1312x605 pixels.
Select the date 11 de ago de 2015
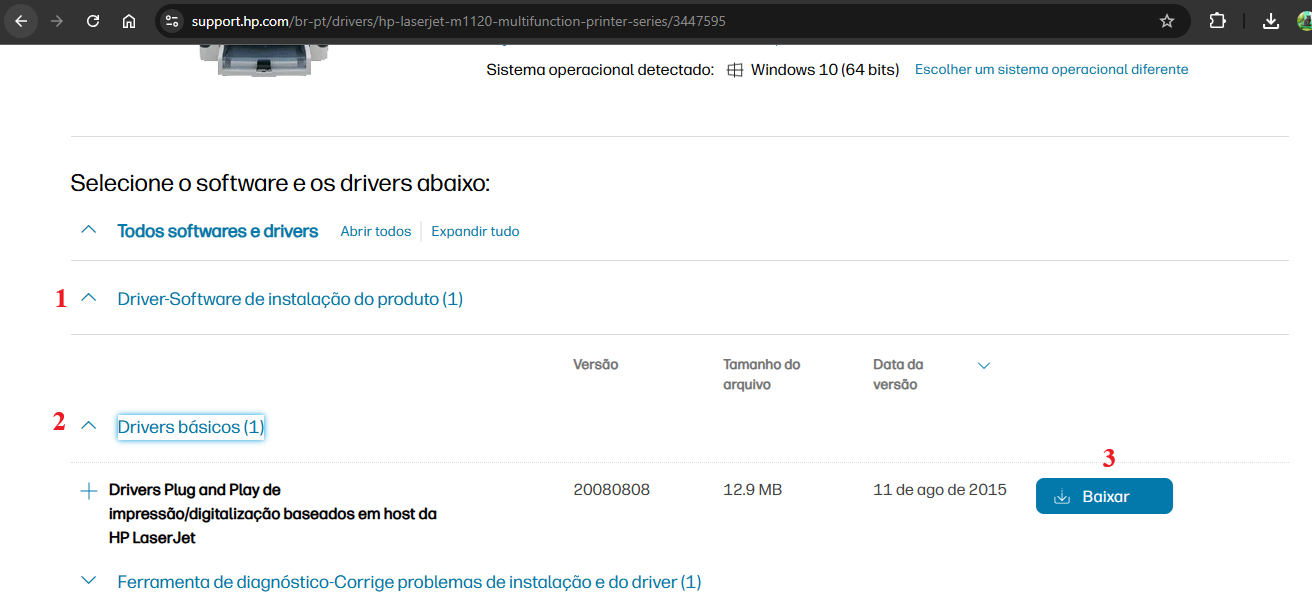tap(940, 490)
